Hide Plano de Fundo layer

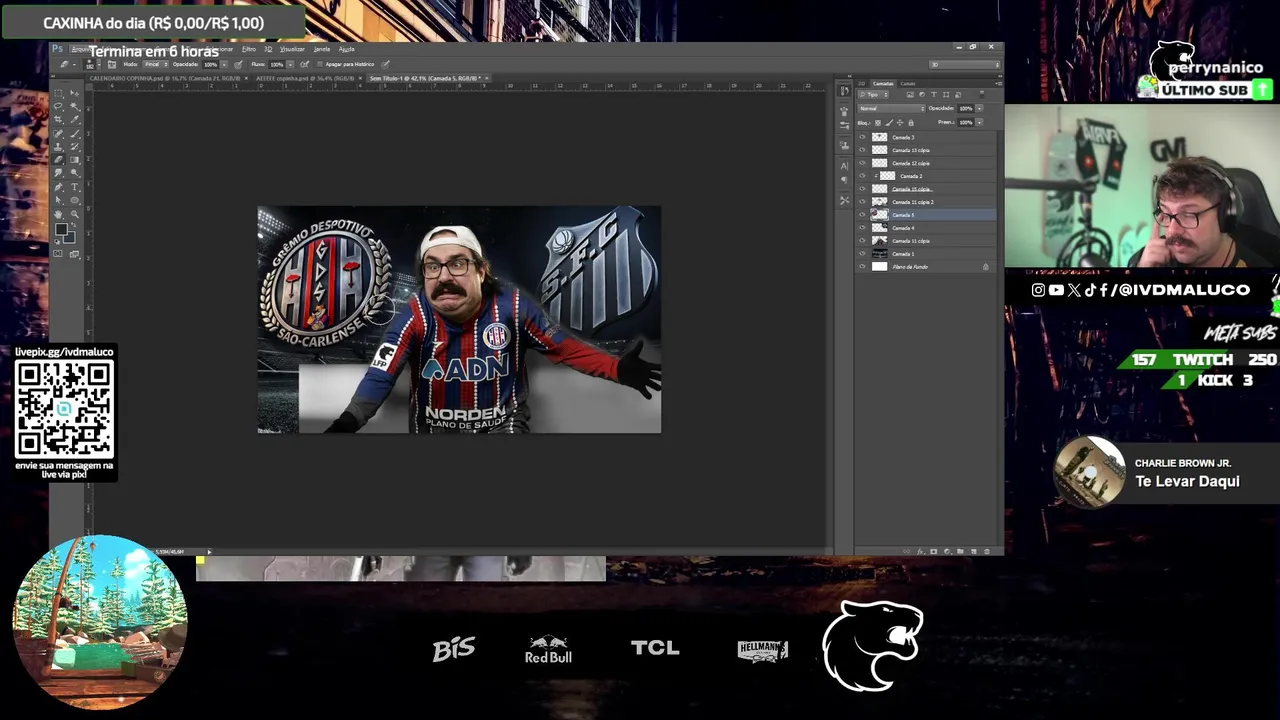(x=862, y=267)
